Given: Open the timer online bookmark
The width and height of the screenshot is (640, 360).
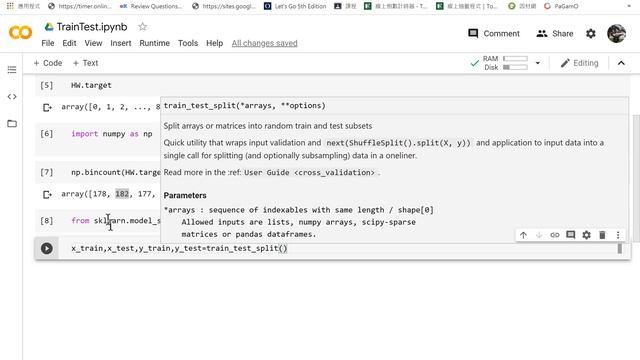Looking at the screenshot, I should pos(80,6).
